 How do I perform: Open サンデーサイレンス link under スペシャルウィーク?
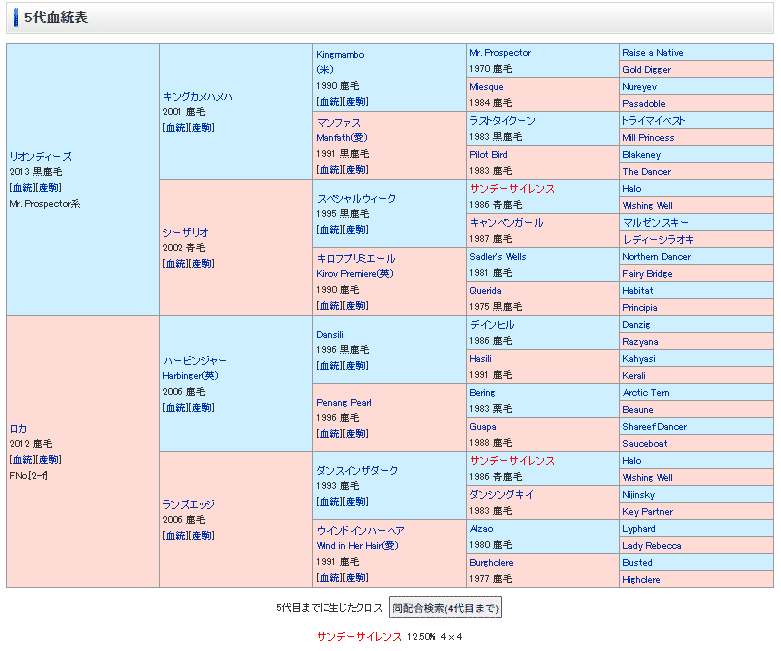[512, 189]
